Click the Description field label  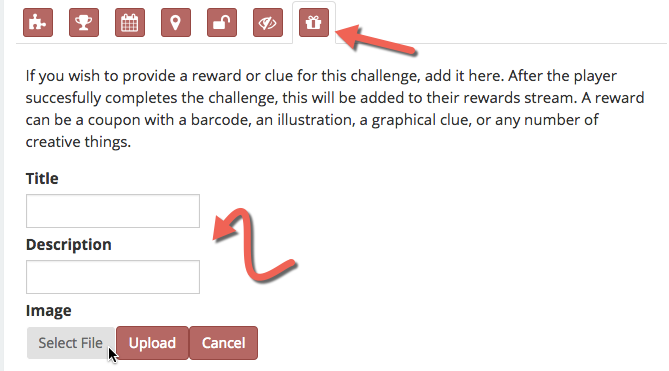pyautogui.click(x=69, y=244)
